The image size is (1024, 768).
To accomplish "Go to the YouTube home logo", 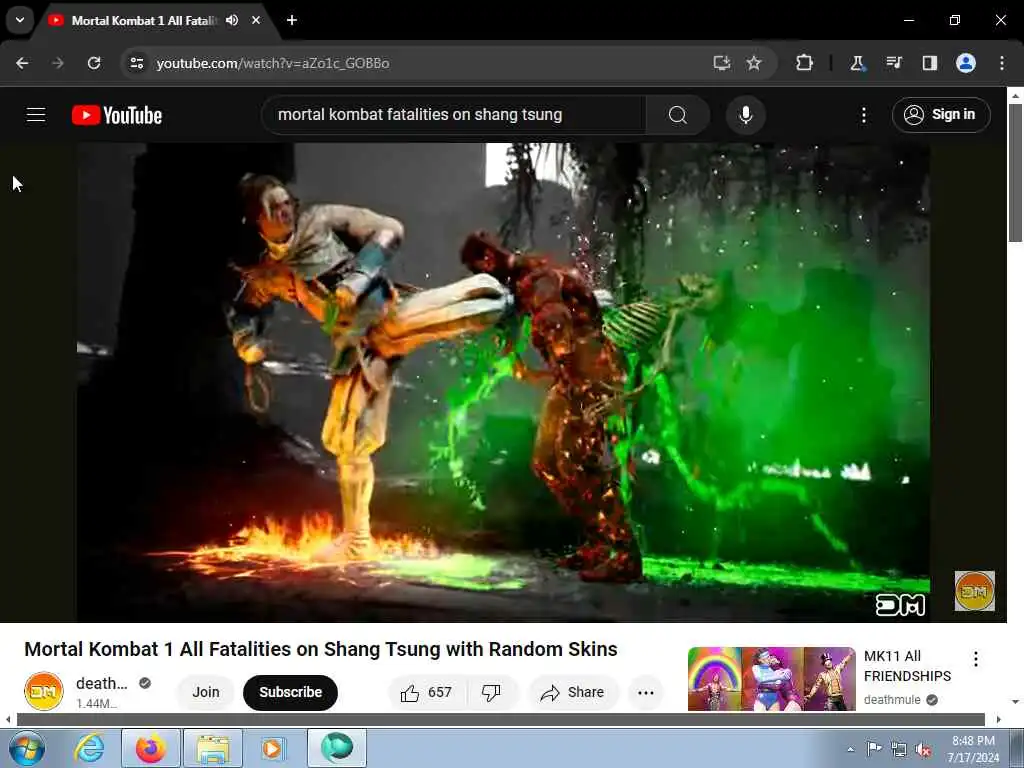I will pyautogui.click(x=117, y=115).
